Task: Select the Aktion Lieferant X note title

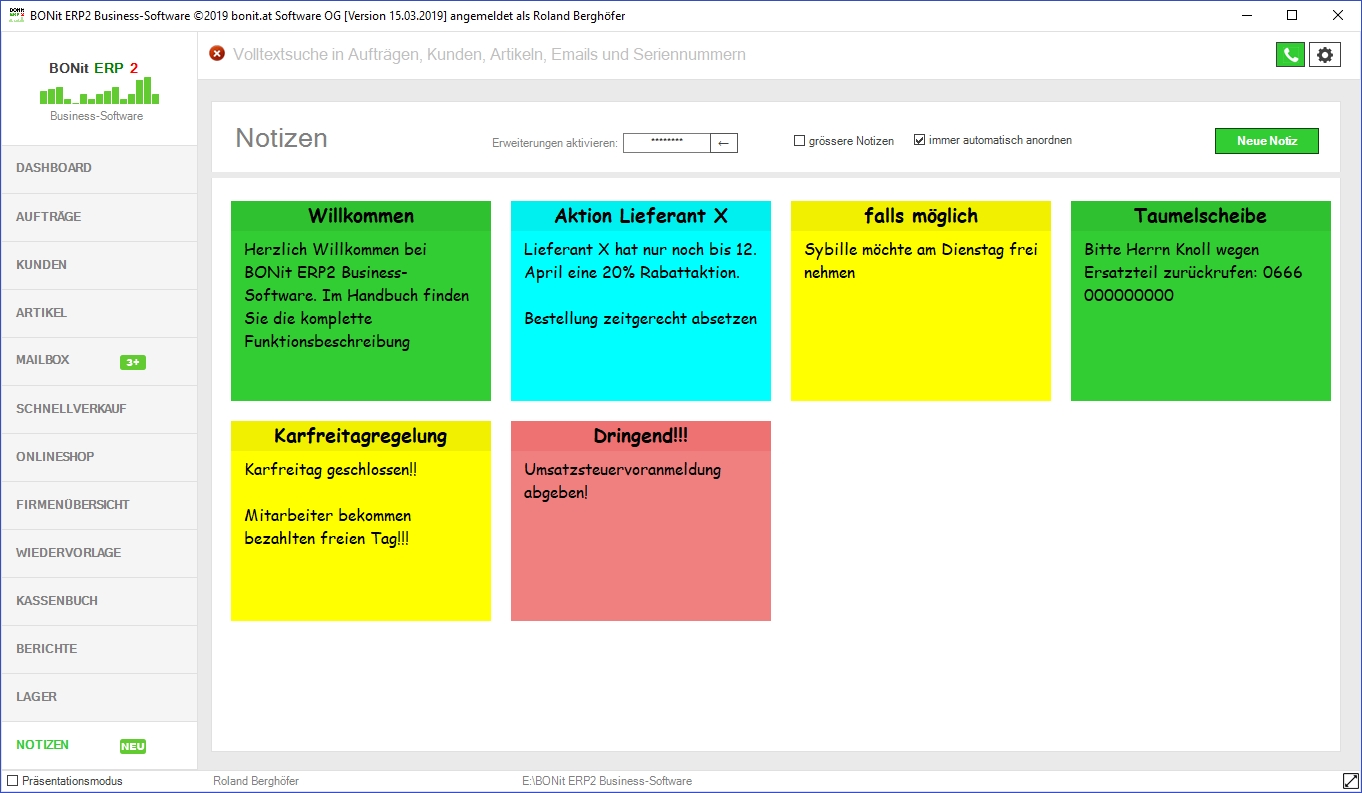Action: [641, 216]
